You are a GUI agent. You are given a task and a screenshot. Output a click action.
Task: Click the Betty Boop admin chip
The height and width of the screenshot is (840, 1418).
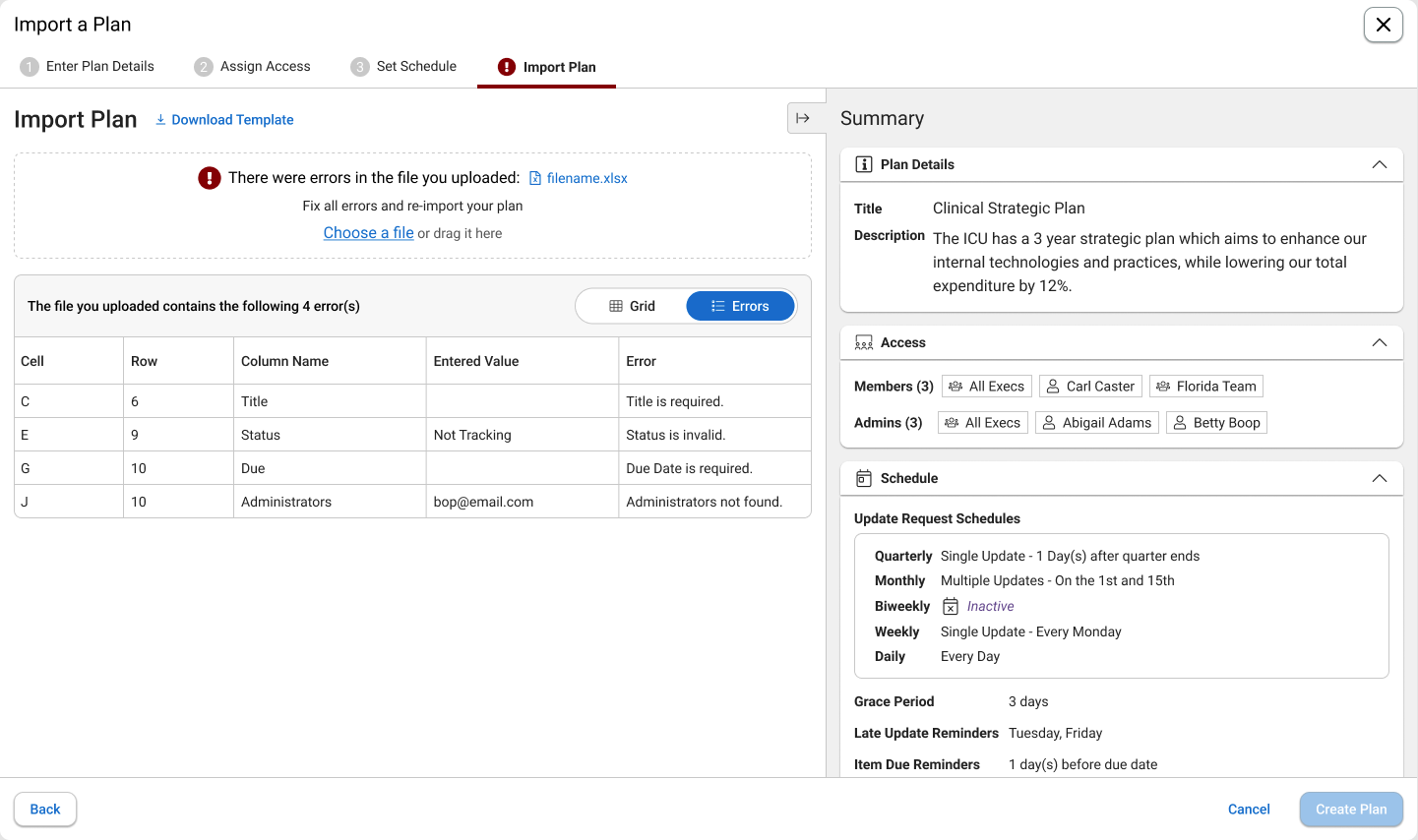[1216, 423]
